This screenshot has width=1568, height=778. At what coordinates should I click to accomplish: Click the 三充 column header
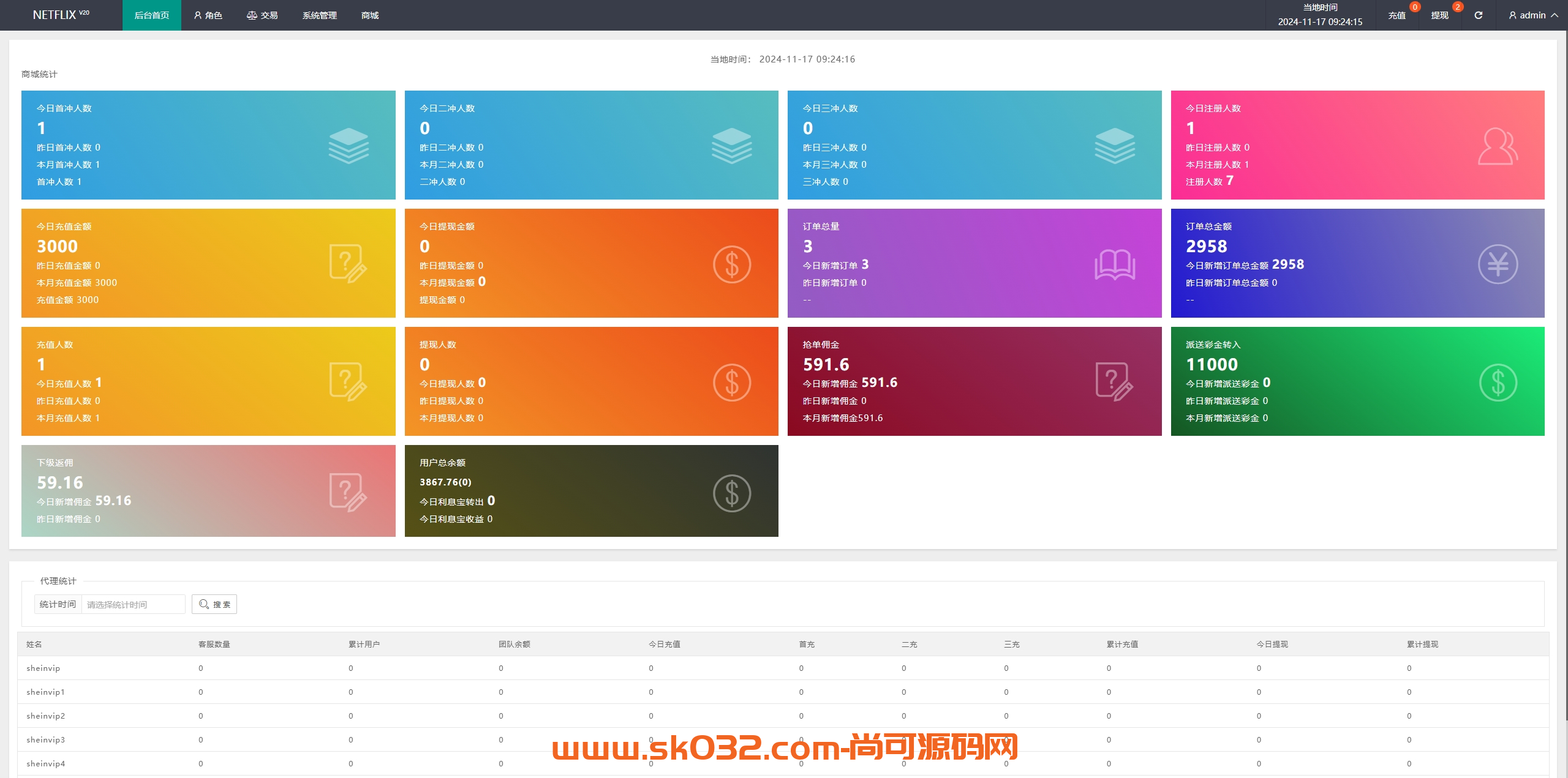point(1012,644)
